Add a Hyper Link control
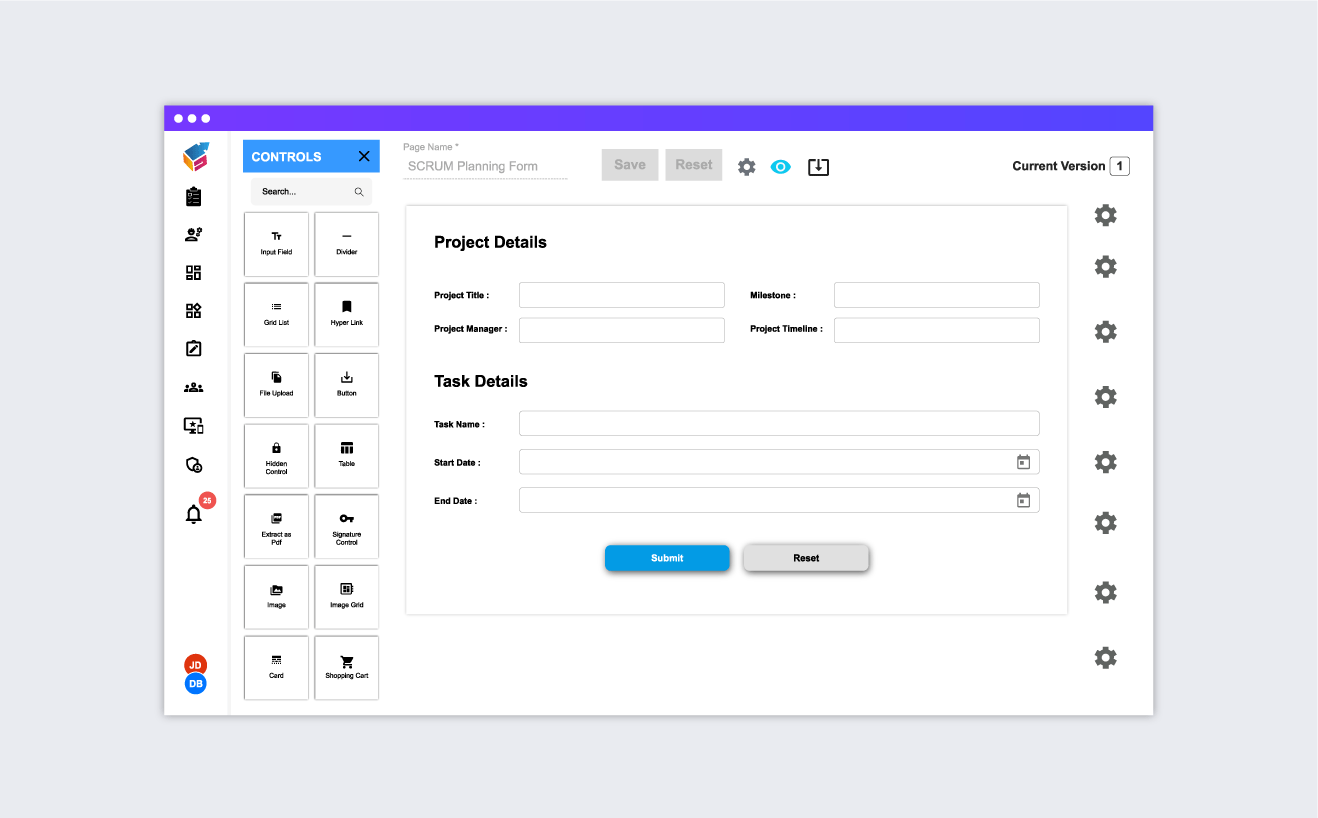The width and height of the screenshot is (1318, 818). click(346, 314)
